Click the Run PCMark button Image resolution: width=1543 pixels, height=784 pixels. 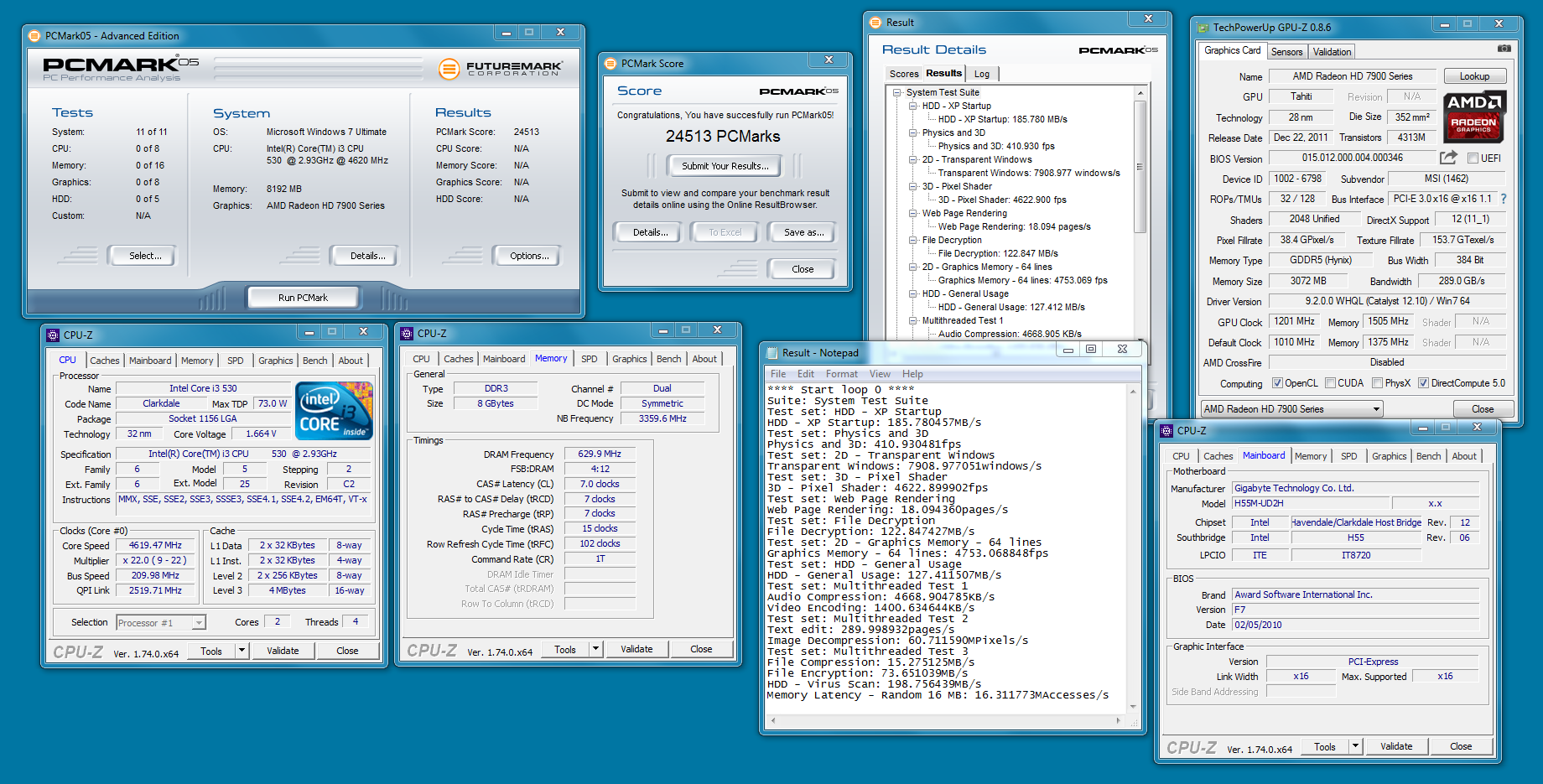[x=303, y=297]
